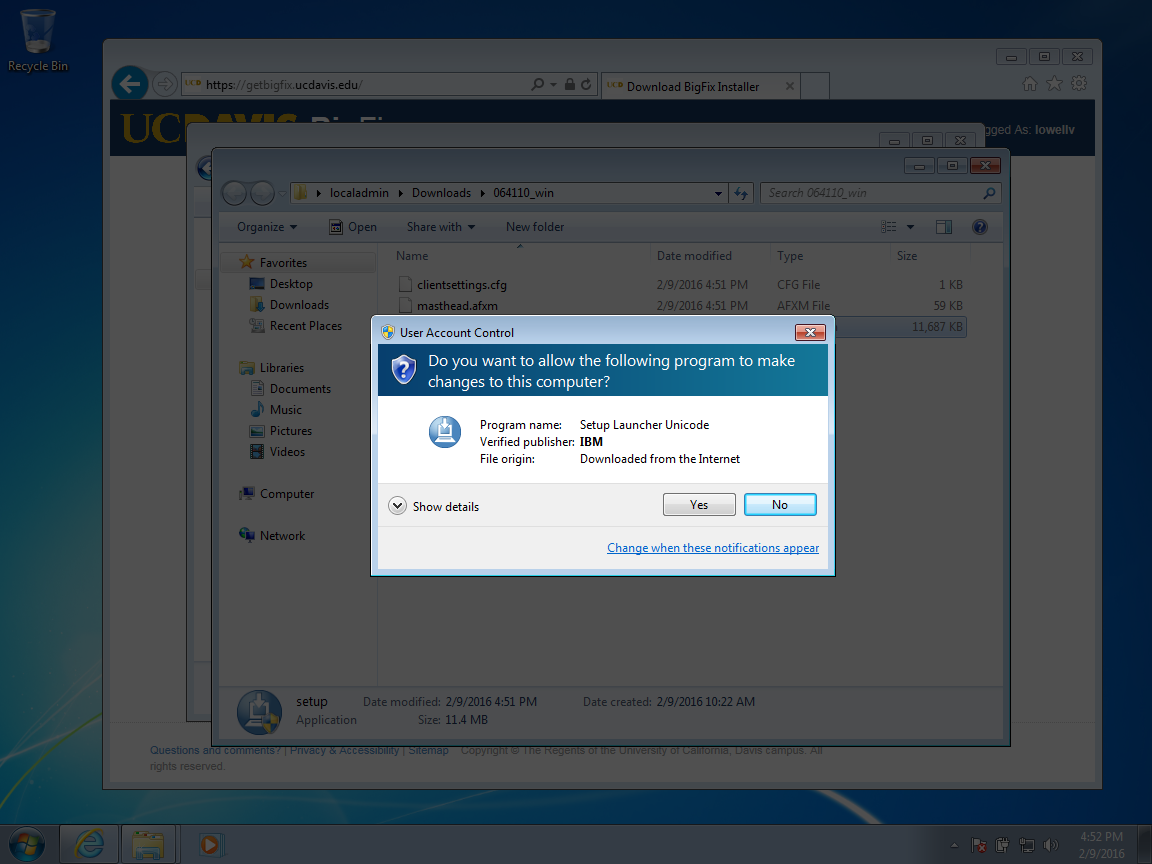The image size is (1152, 864).
Task: Click the IE Favorites star icon
Action: (1054, 84)
